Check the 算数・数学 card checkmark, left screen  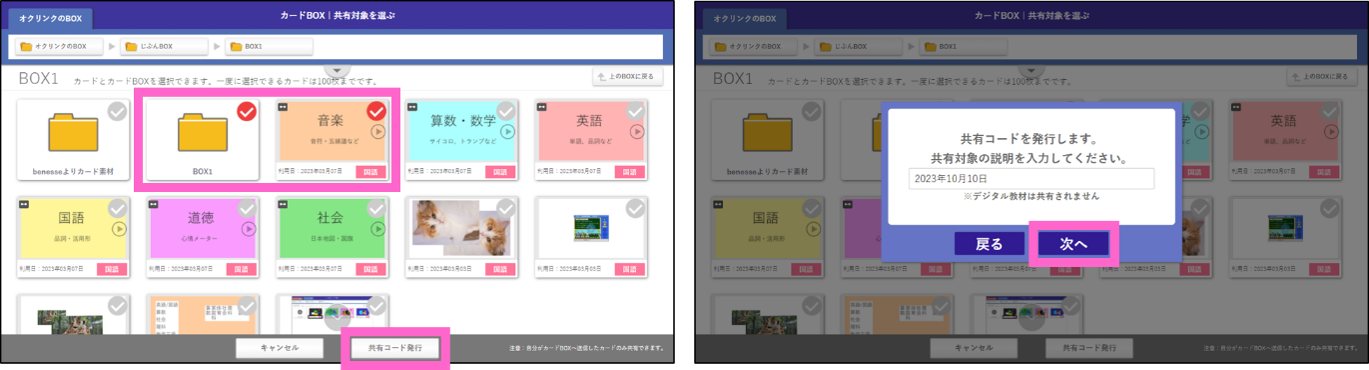click(x=506, y=111)
